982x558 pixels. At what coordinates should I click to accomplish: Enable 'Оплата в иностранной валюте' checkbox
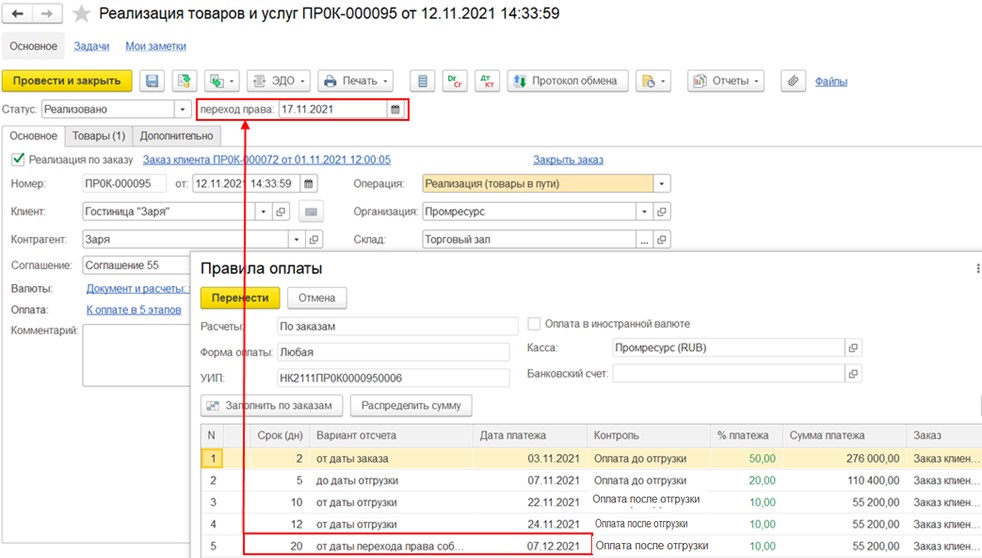click(535, 324)
